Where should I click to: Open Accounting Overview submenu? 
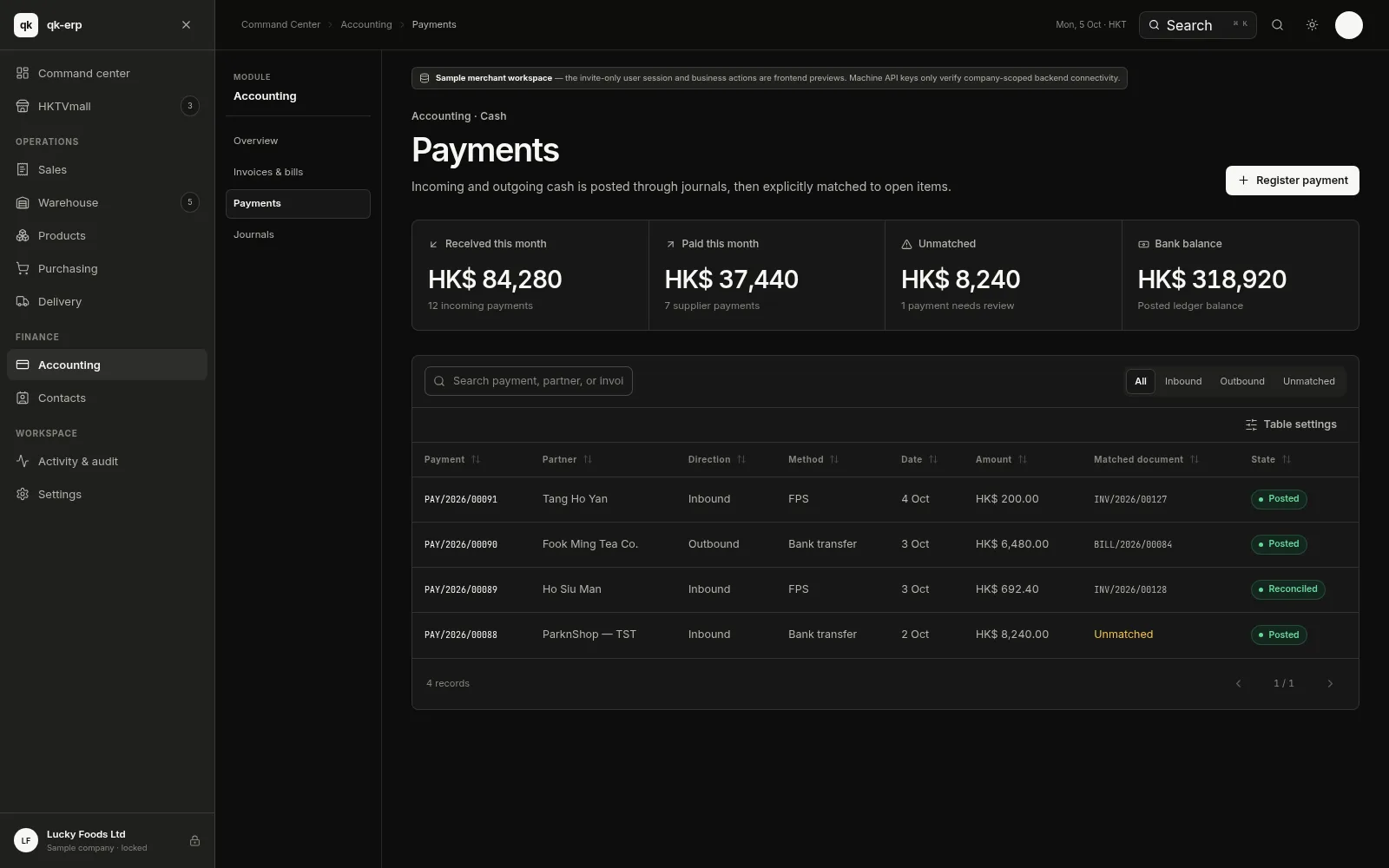pyautogui.click(x=298, y=141)
